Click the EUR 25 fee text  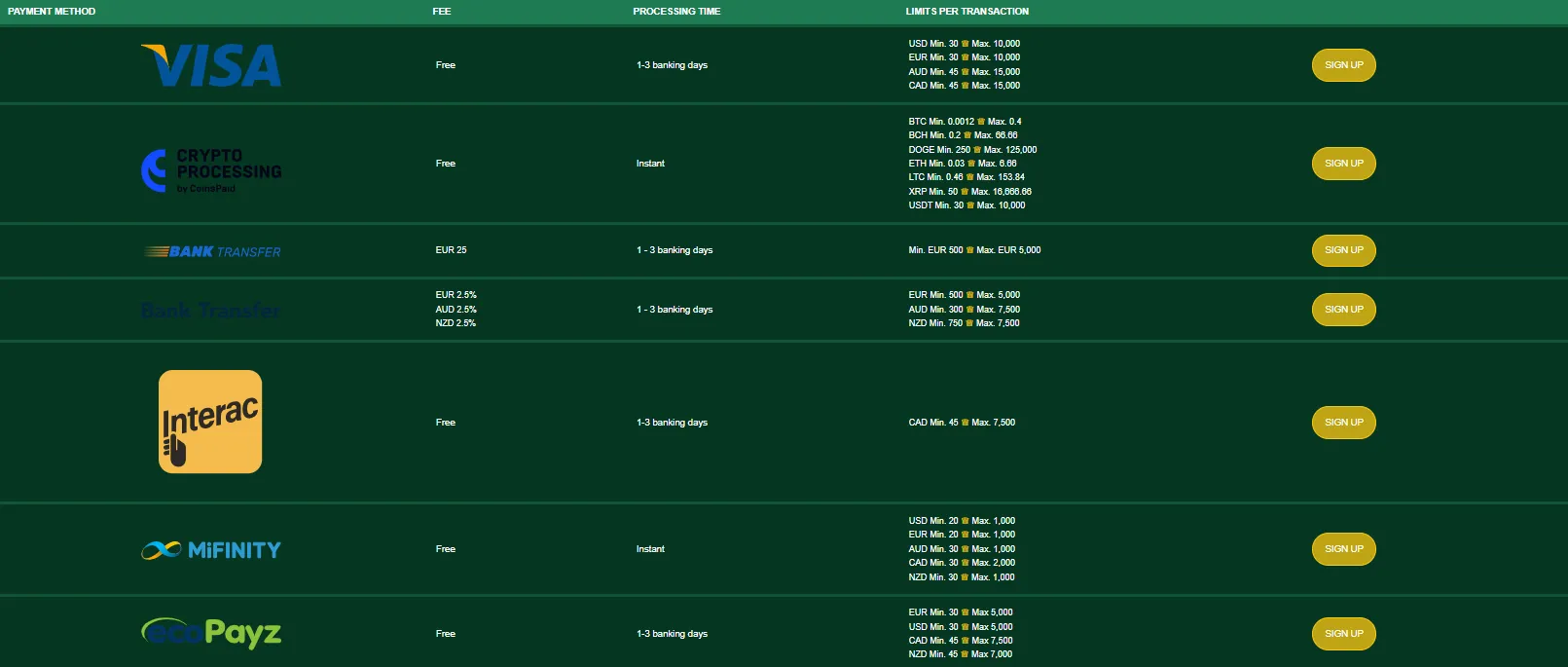(x=451, y=250)
